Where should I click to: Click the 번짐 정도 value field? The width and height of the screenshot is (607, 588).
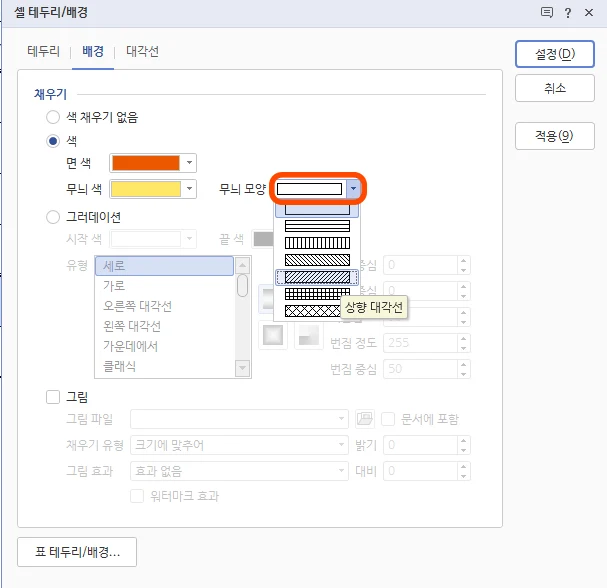tap(420, 343)
